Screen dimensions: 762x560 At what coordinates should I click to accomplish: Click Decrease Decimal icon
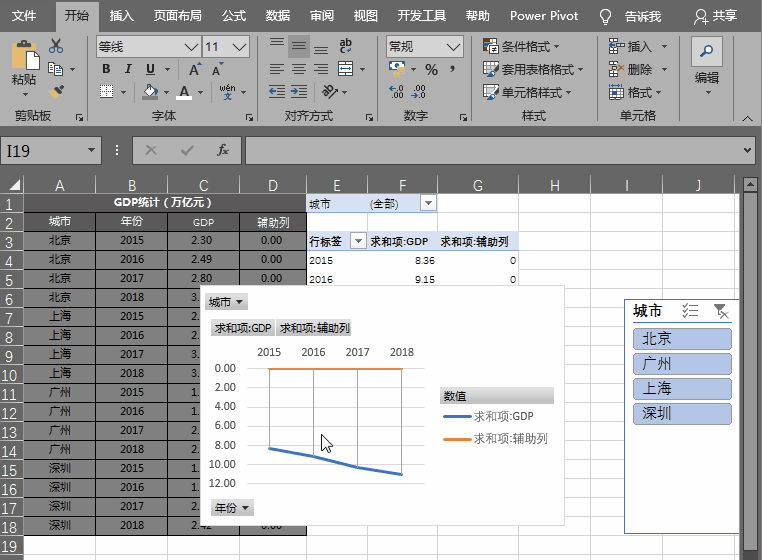point(418,91)
